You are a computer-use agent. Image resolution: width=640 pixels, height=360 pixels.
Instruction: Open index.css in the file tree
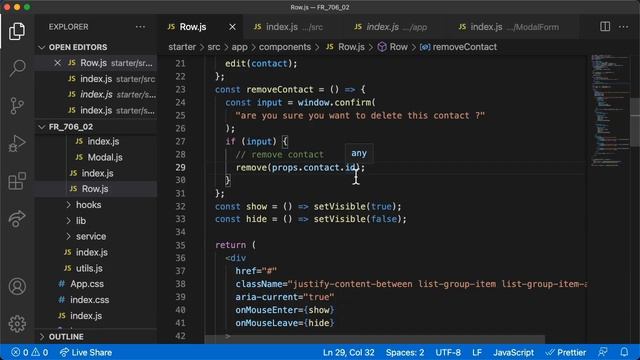(89, 300)
